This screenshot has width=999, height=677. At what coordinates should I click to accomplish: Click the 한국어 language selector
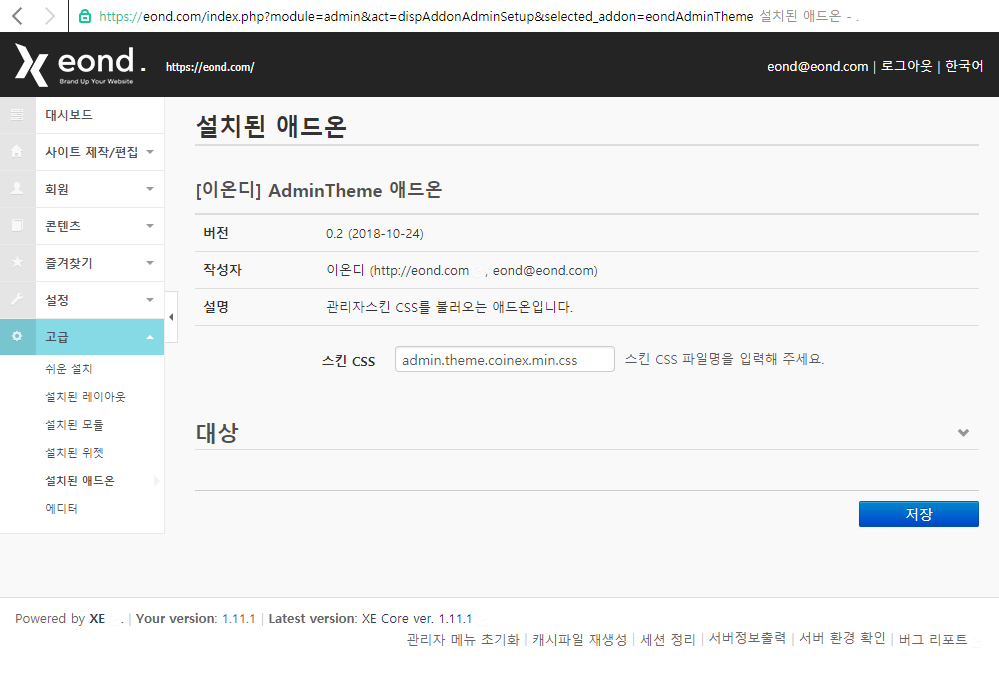(x=964, y=66)
